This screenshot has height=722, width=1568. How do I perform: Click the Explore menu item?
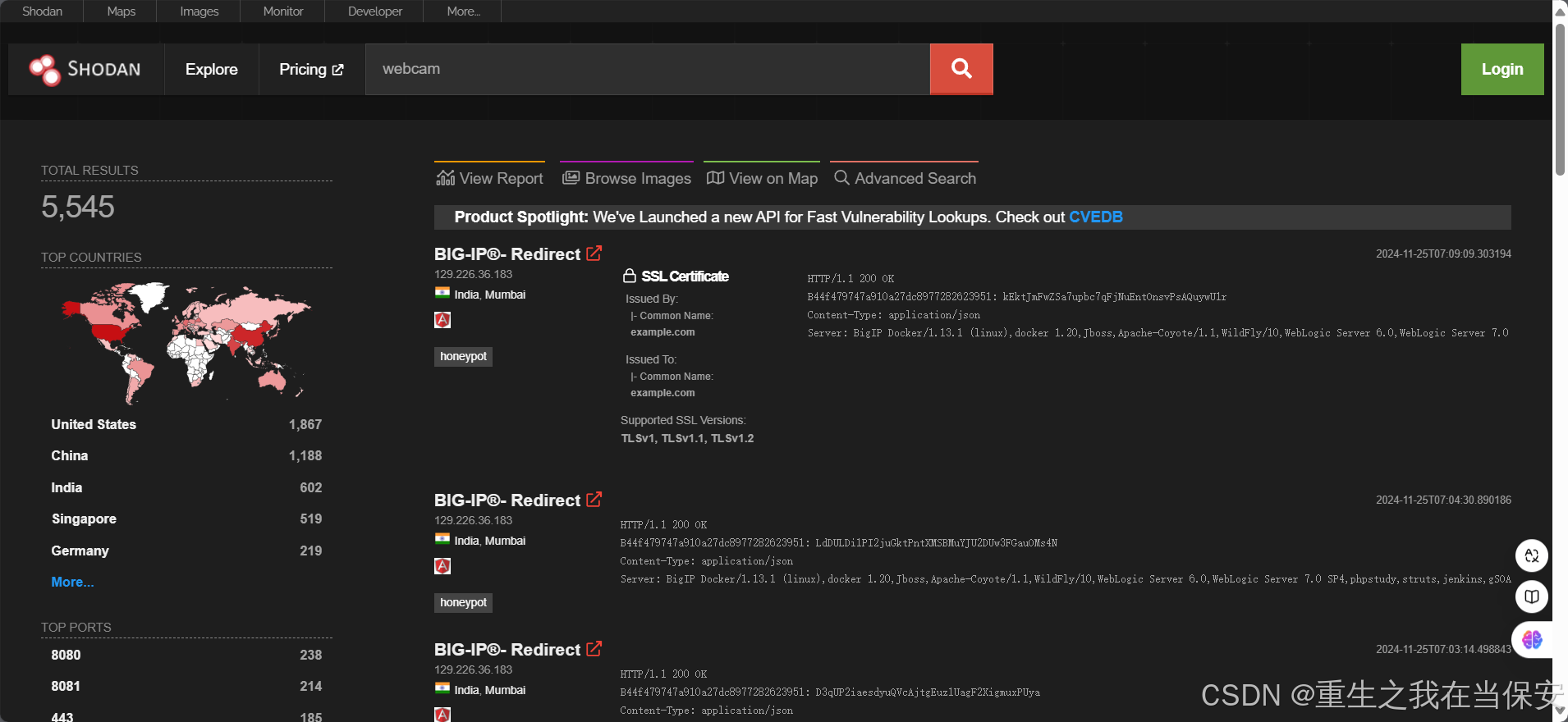point(212,70)
